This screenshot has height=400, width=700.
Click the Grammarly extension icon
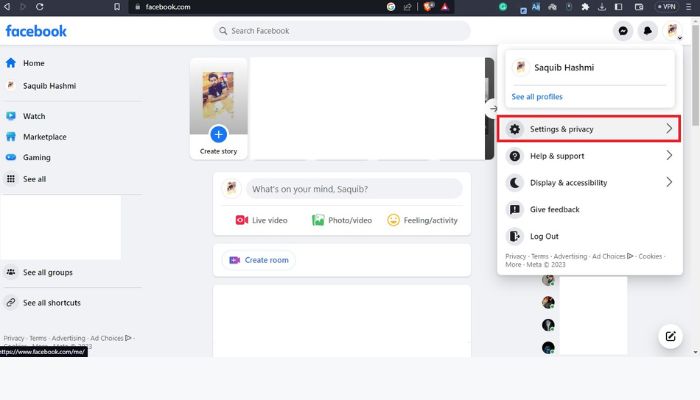tap(503, 7)
